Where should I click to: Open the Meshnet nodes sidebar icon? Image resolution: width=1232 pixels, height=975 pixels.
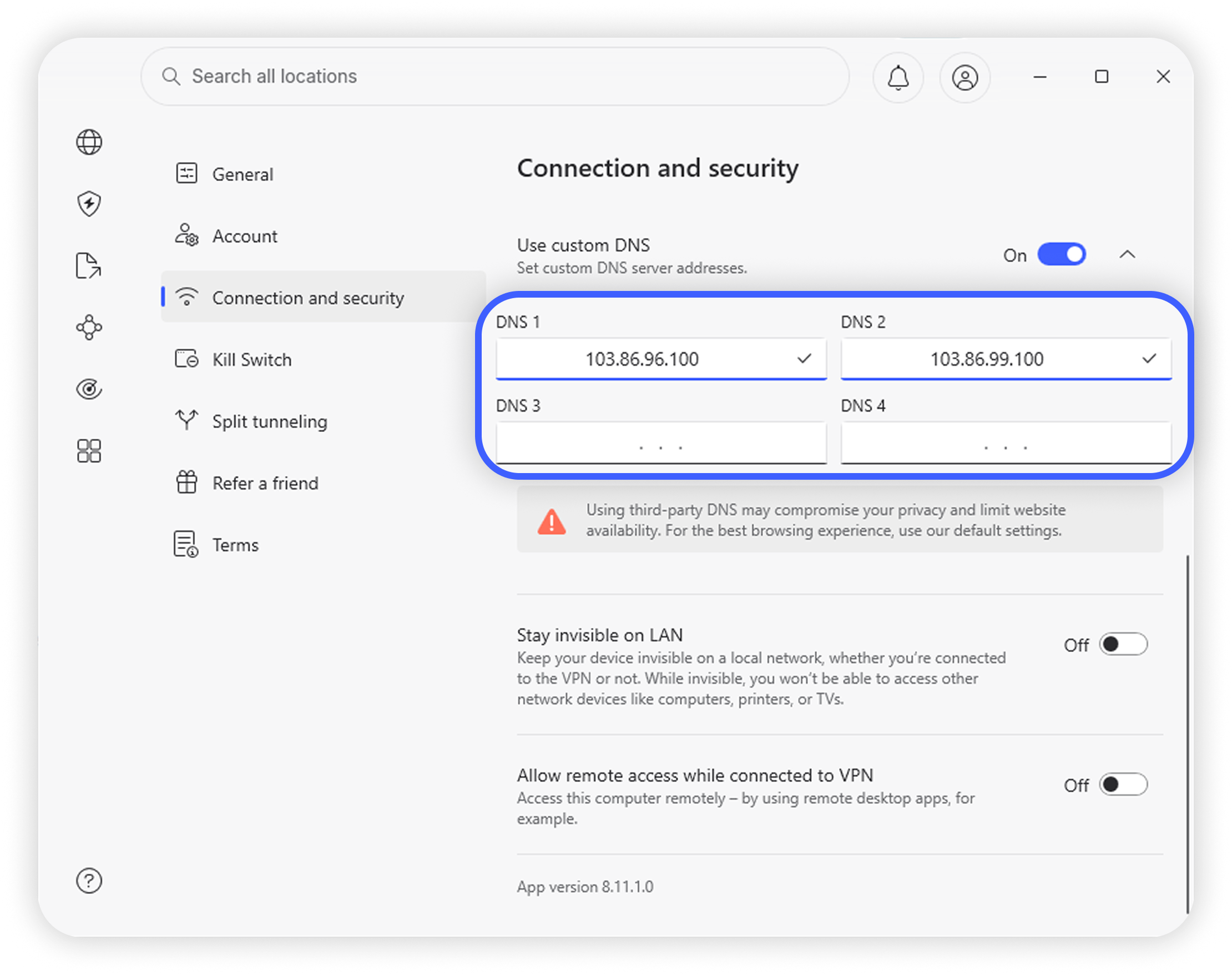point(89,327)
